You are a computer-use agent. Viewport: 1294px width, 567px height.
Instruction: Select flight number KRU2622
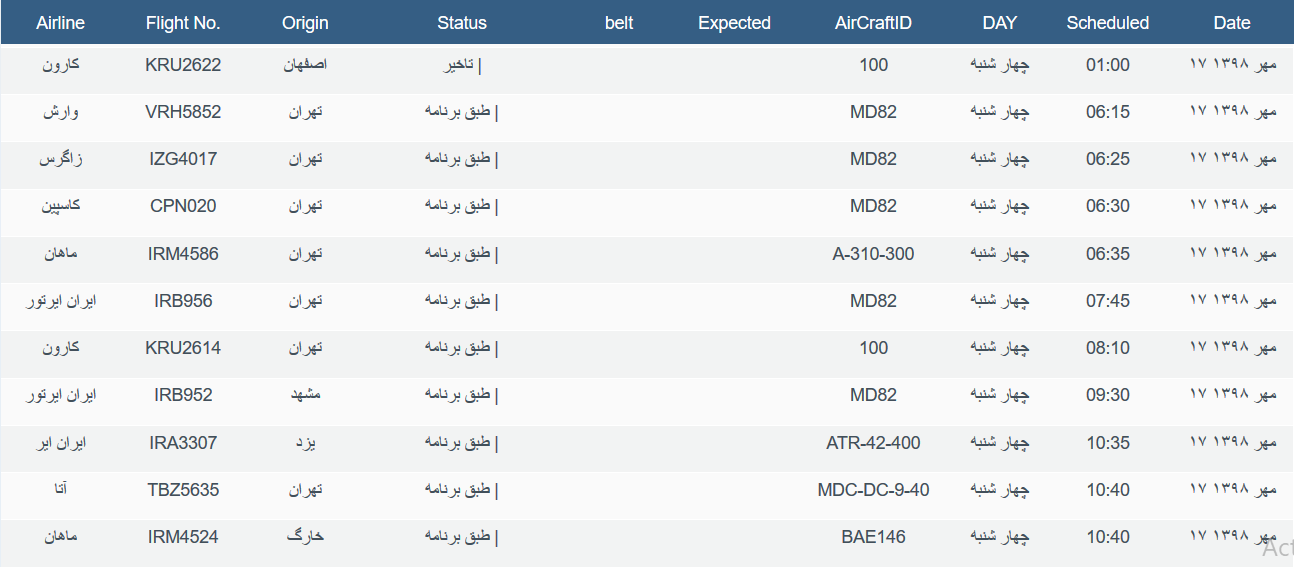tap(183, 65)
